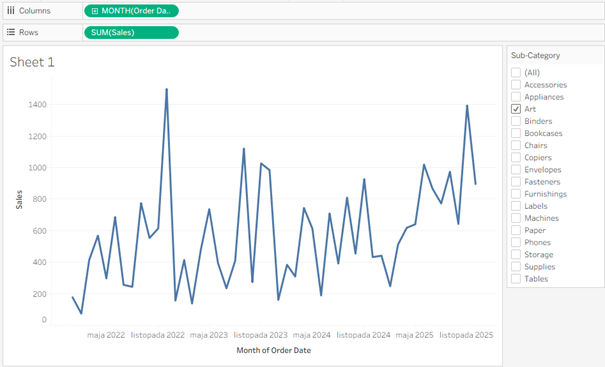This screenshot has width=605, height=367.
Task: Check the Phones filter option
Action: point(516,242)
